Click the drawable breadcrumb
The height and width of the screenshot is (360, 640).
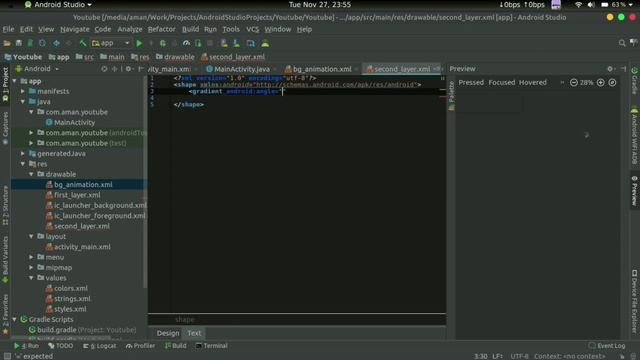click(x=175, y=57)
